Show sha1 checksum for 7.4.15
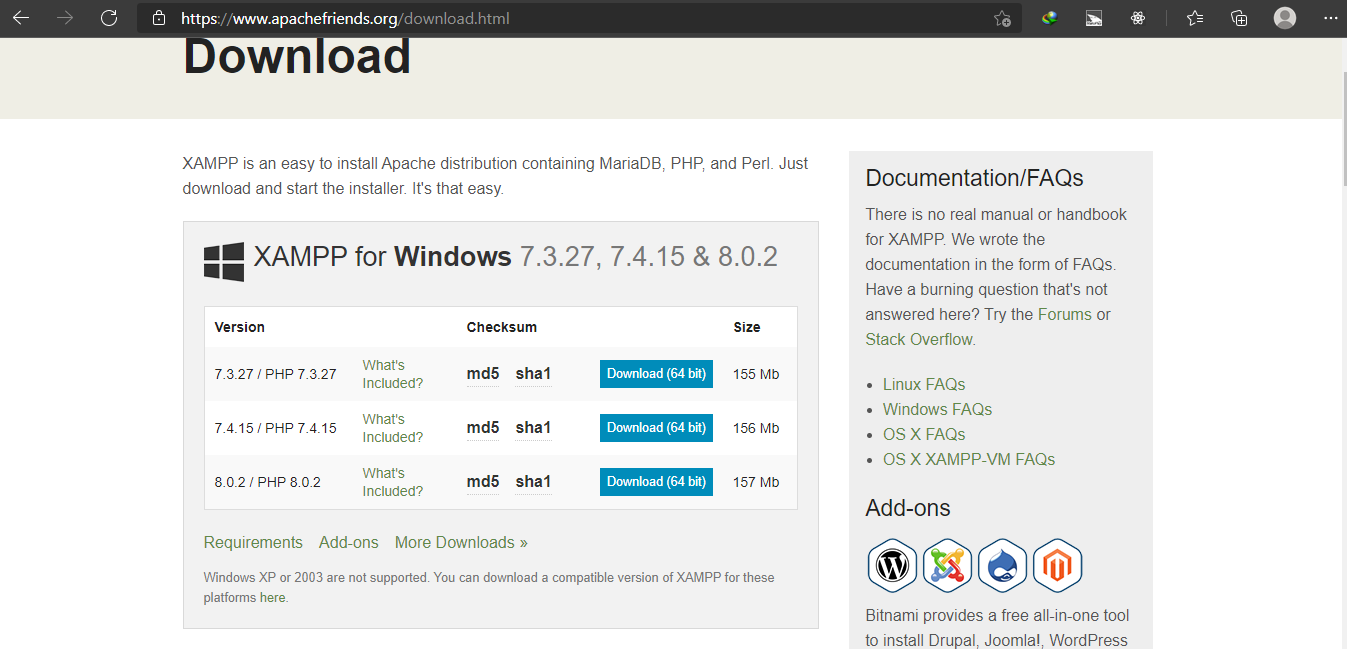 point(533,428)
